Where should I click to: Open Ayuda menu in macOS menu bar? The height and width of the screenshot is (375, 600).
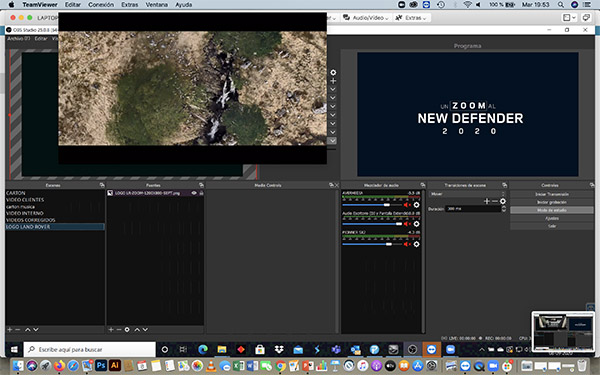pyautogui.click(x=184, y=5)
